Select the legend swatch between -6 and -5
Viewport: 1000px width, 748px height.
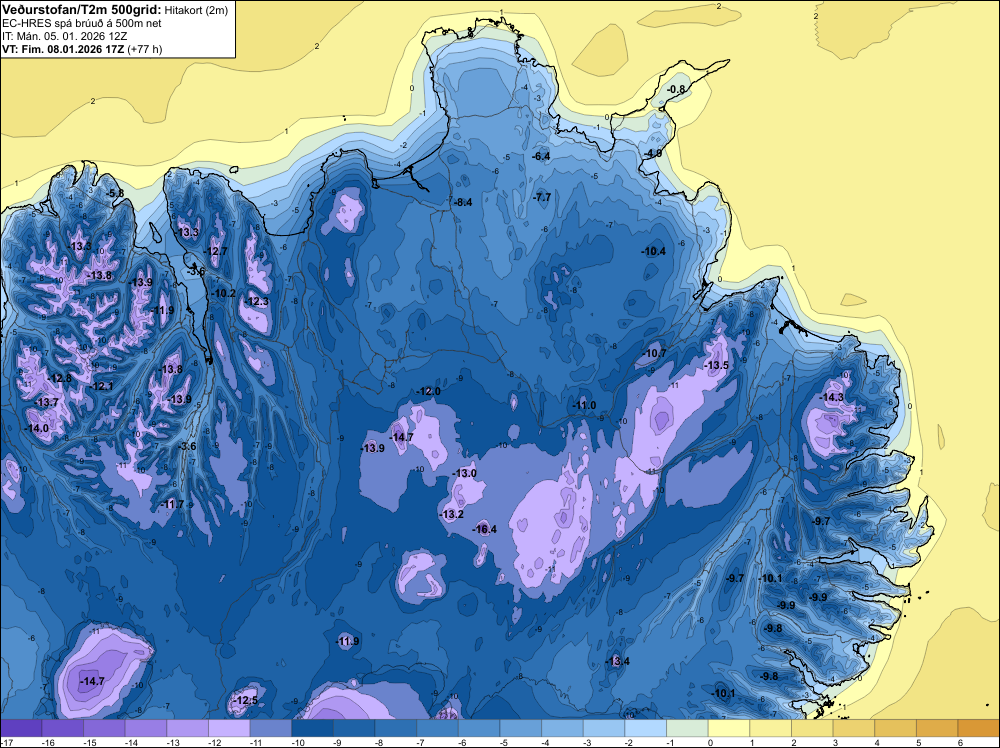(x=479, y=728)
